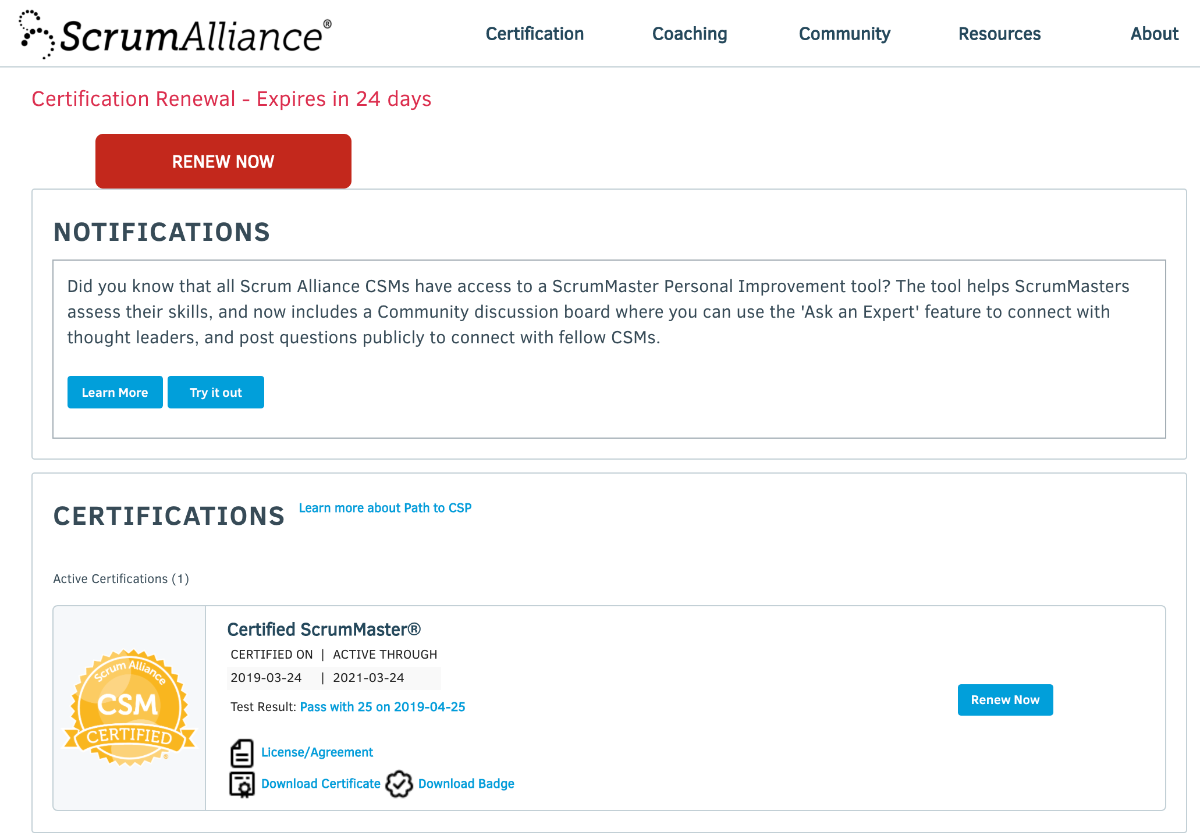
Task: Click the Download Certificate icon
Action: (242, 784)
